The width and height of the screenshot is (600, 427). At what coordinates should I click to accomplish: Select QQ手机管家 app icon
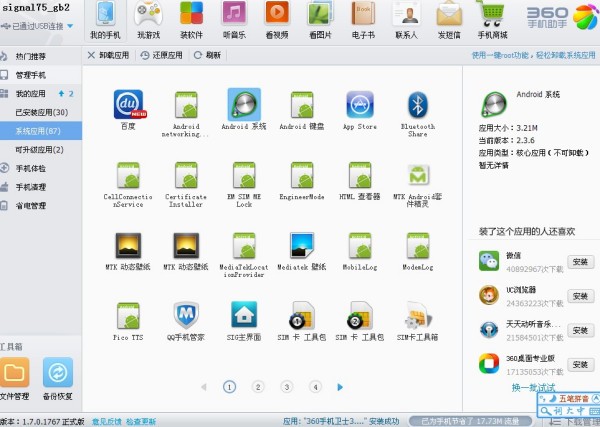(x=186, y=315)
